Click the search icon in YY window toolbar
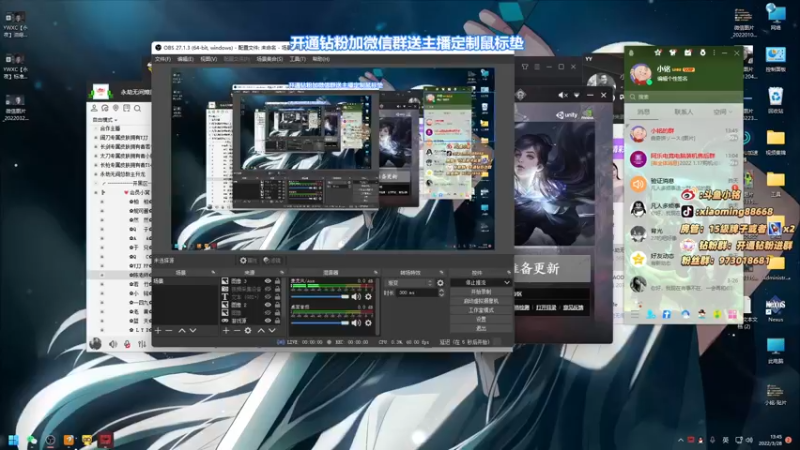 coord(137,108)
